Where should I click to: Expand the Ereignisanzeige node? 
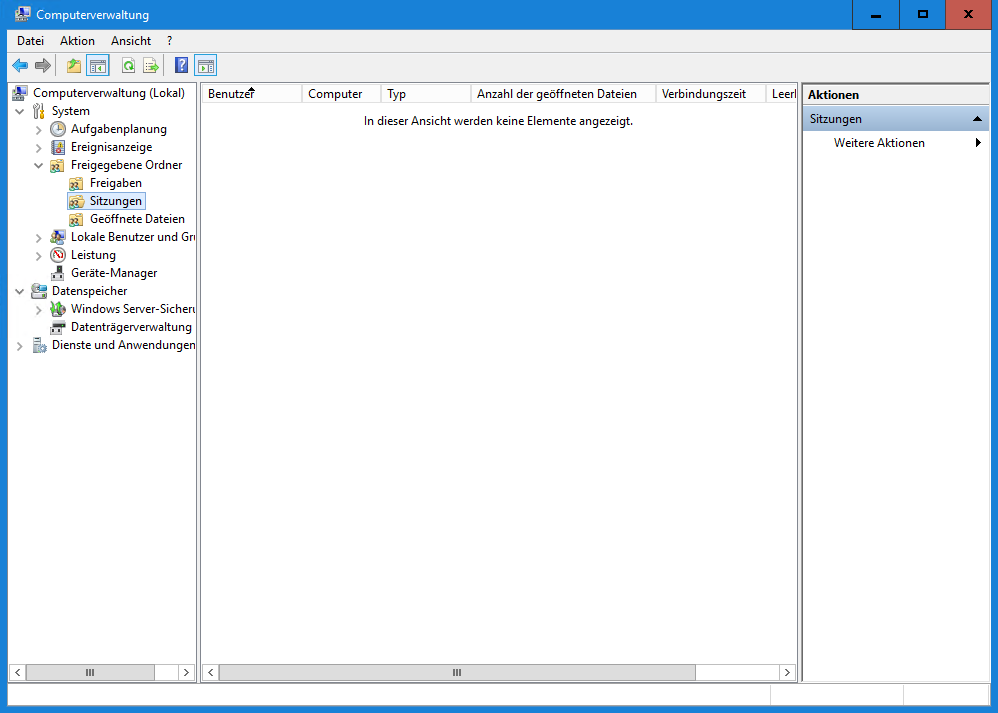click(x=39, y=148)
